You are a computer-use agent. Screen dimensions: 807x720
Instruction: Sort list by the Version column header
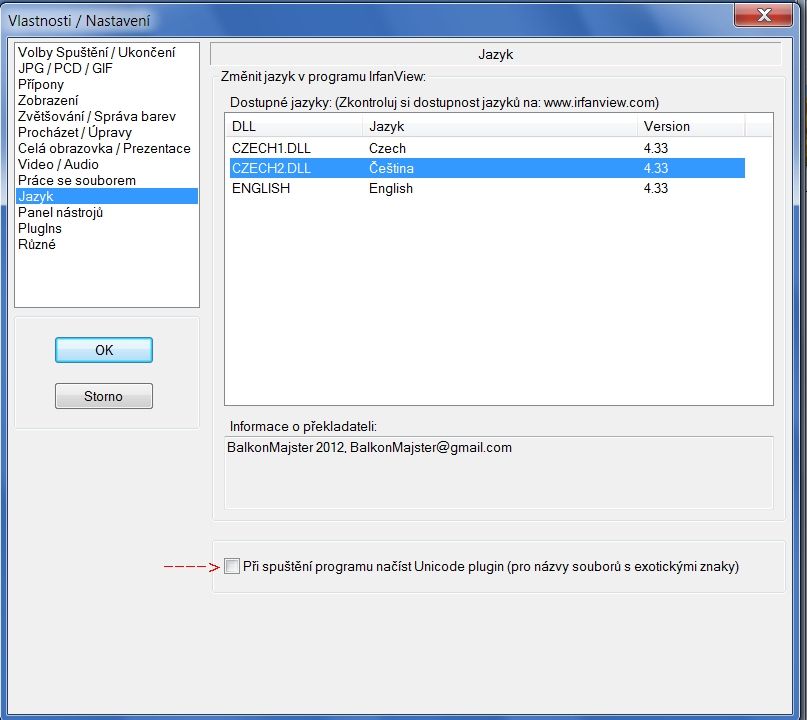(691, 126)
